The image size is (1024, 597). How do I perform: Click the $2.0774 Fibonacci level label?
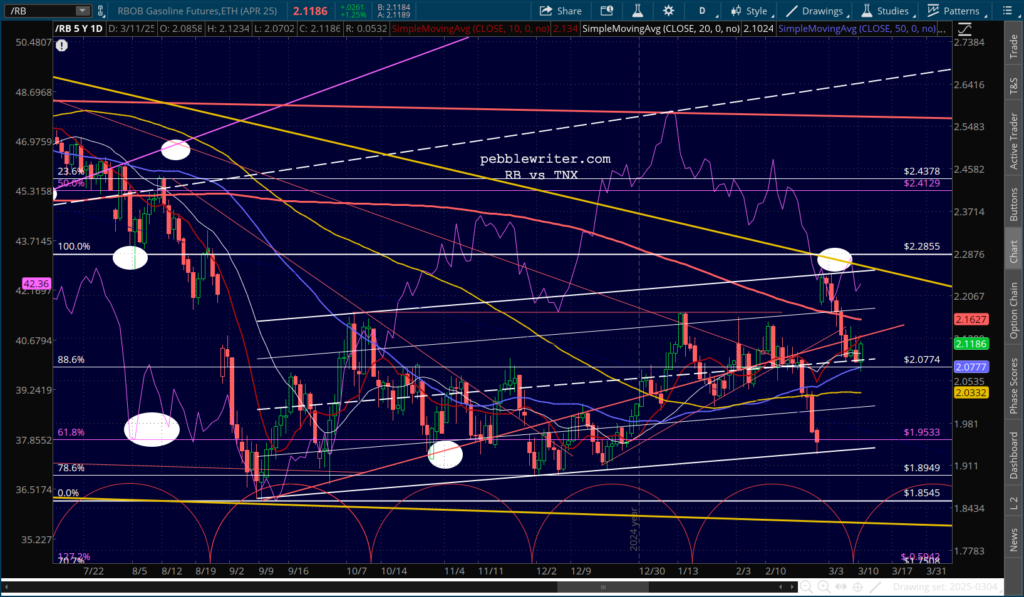[921, 359]
